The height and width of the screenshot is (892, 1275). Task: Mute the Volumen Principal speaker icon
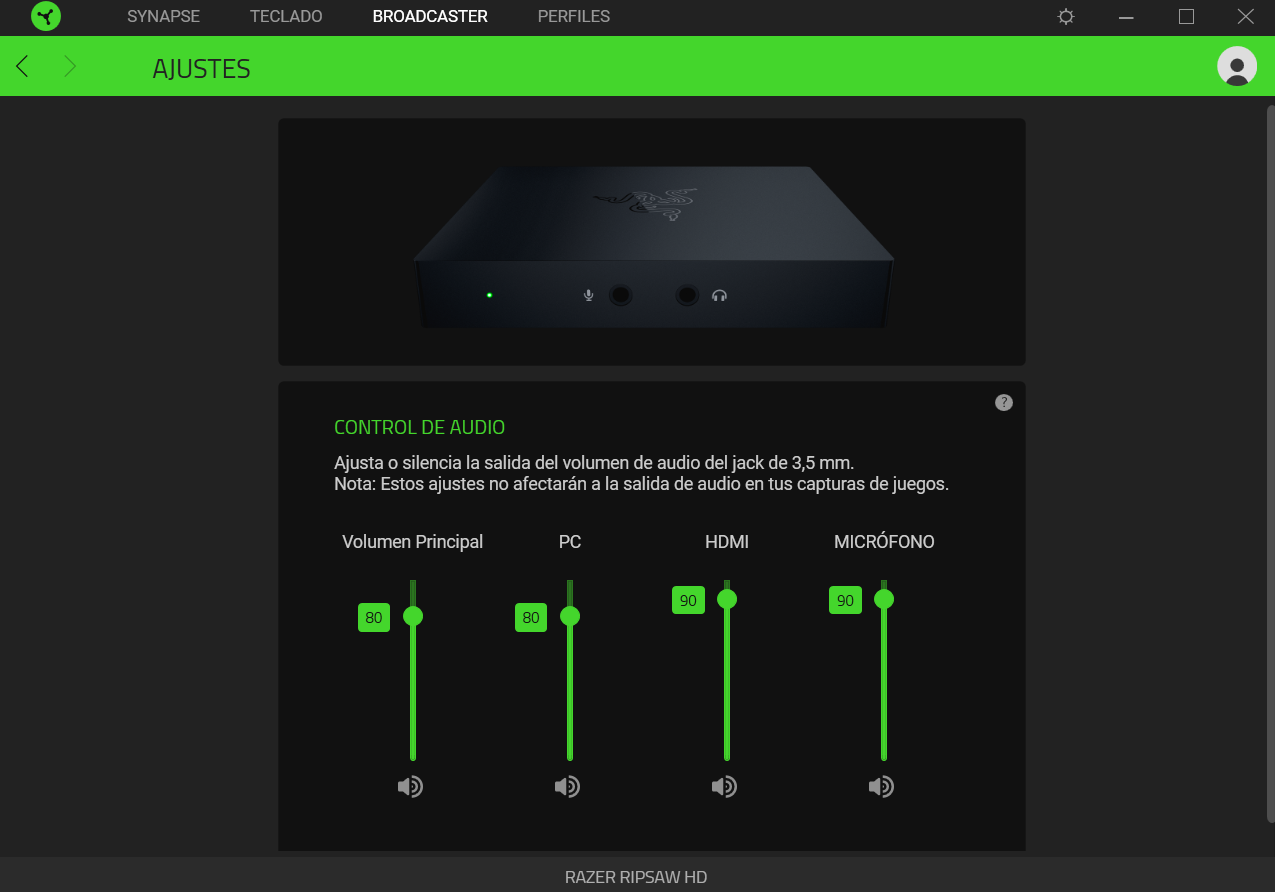pyautogui.click(x=410, y=787)
